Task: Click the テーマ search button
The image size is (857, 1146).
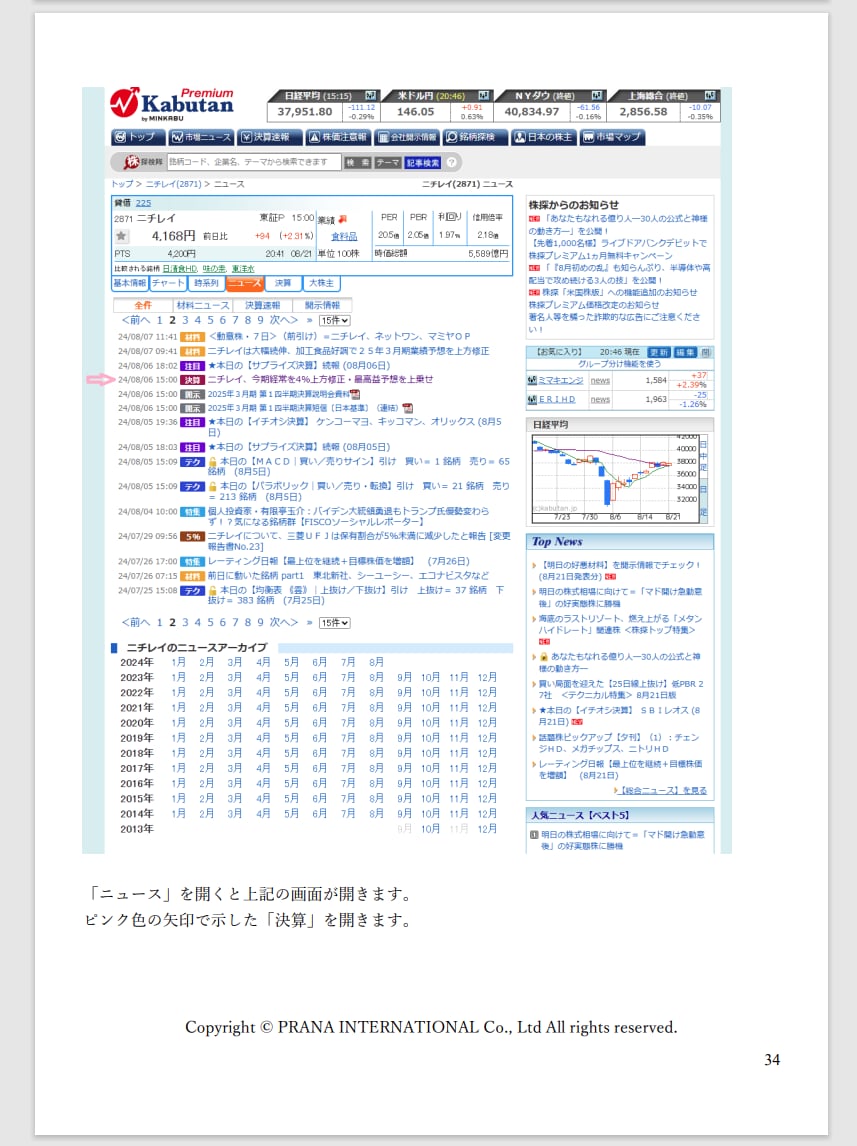Action: pos(387,162)
